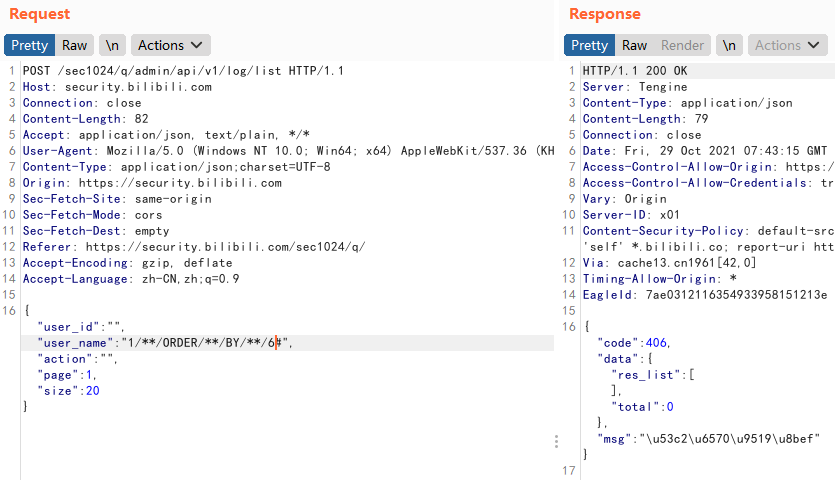Place cursor in the user_name payload value
The image size is (835, 480).
[200, 343]
